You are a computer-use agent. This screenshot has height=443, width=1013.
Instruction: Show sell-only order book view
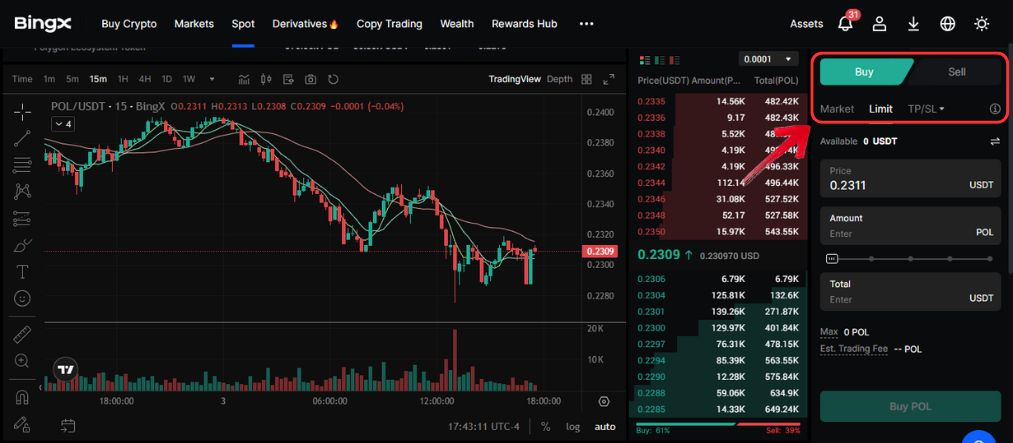[674, 60]
